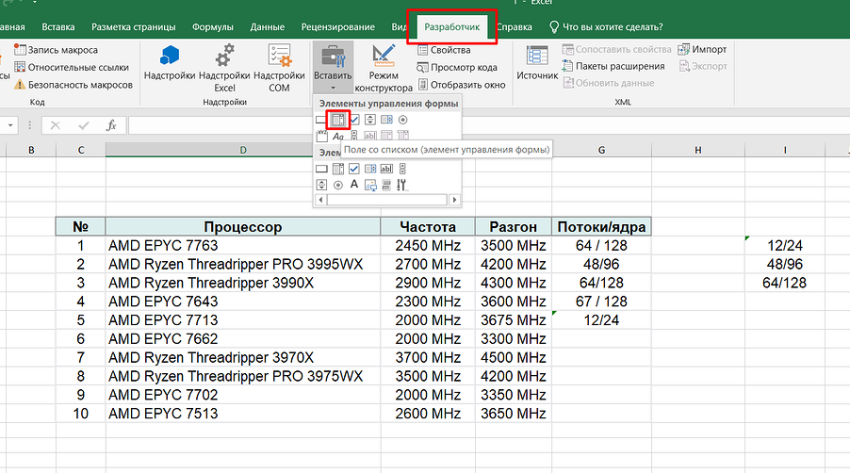This screenshot has height=473, width=850.
Task: Click the XML Import (Импорт) button
Action: 702,49
